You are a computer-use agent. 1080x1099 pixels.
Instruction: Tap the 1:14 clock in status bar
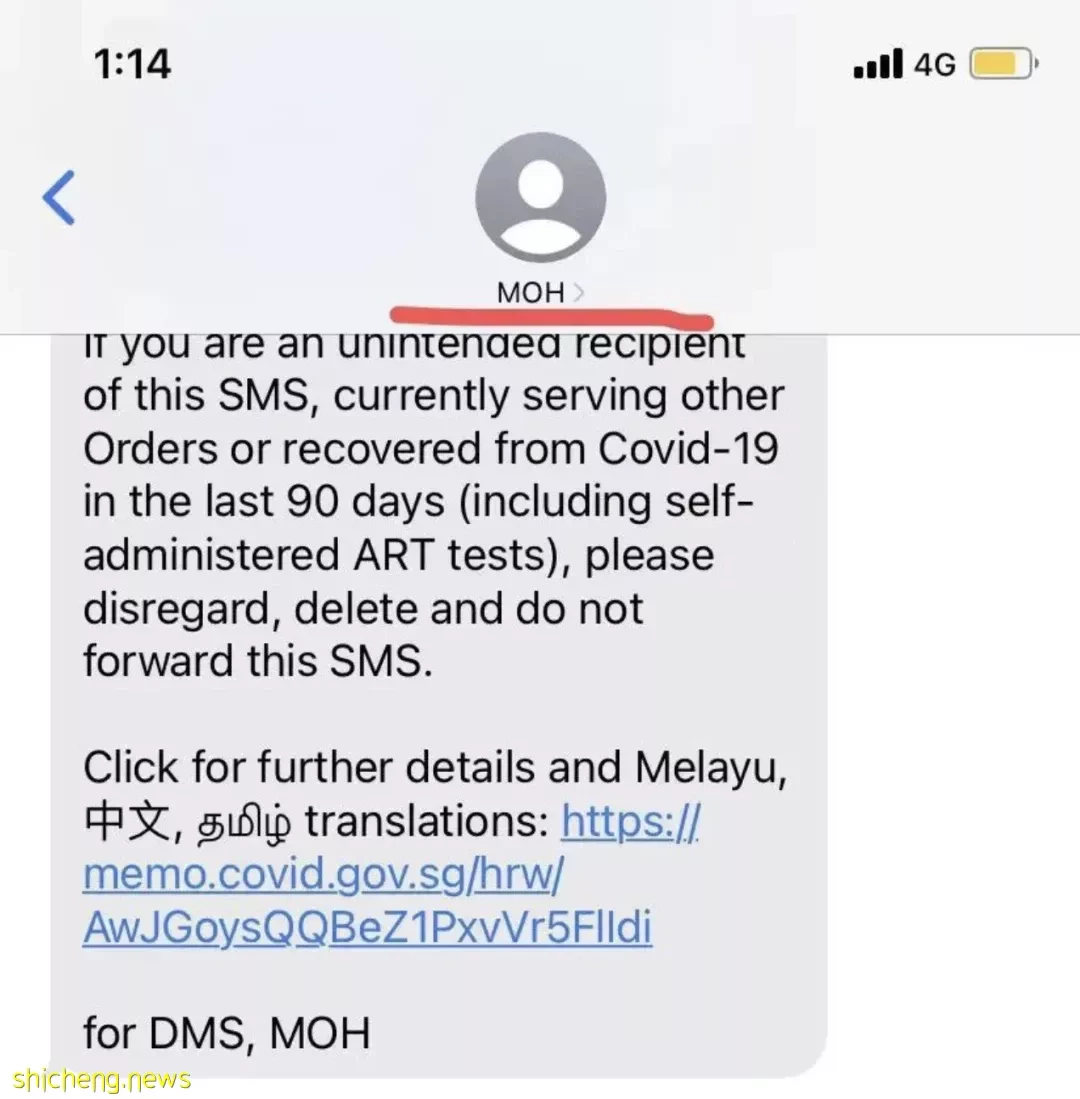point(132,64)
